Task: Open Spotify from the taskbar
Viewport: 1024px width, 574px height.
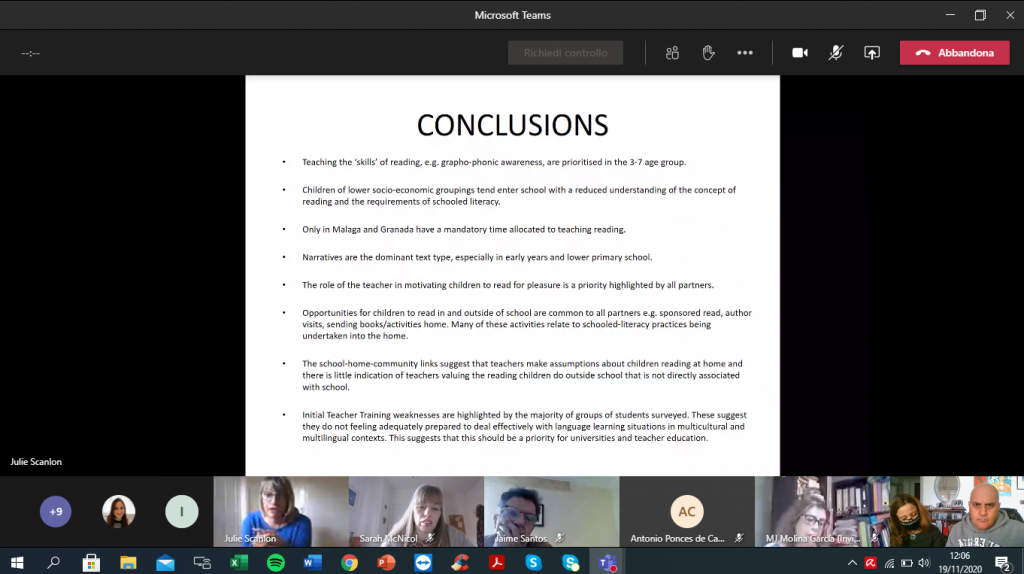Action: (275, 563)
